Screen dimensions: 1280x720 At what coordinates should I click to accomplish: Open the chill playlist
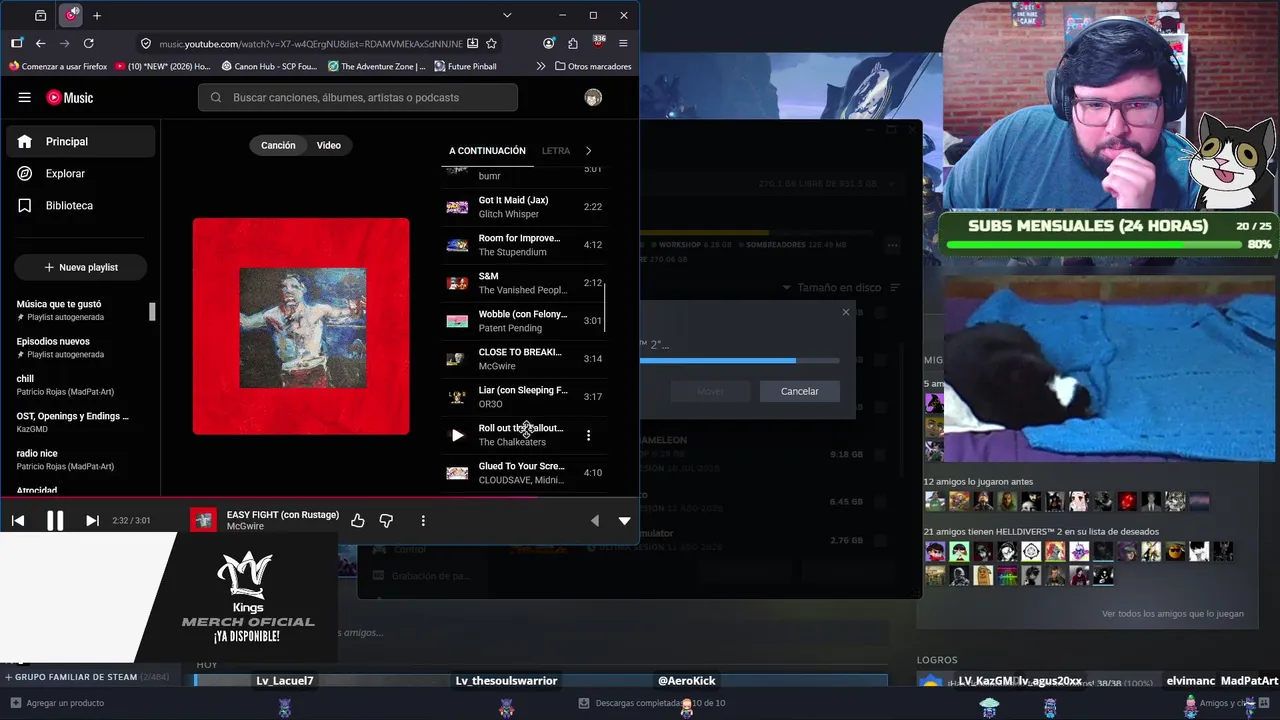80,385
